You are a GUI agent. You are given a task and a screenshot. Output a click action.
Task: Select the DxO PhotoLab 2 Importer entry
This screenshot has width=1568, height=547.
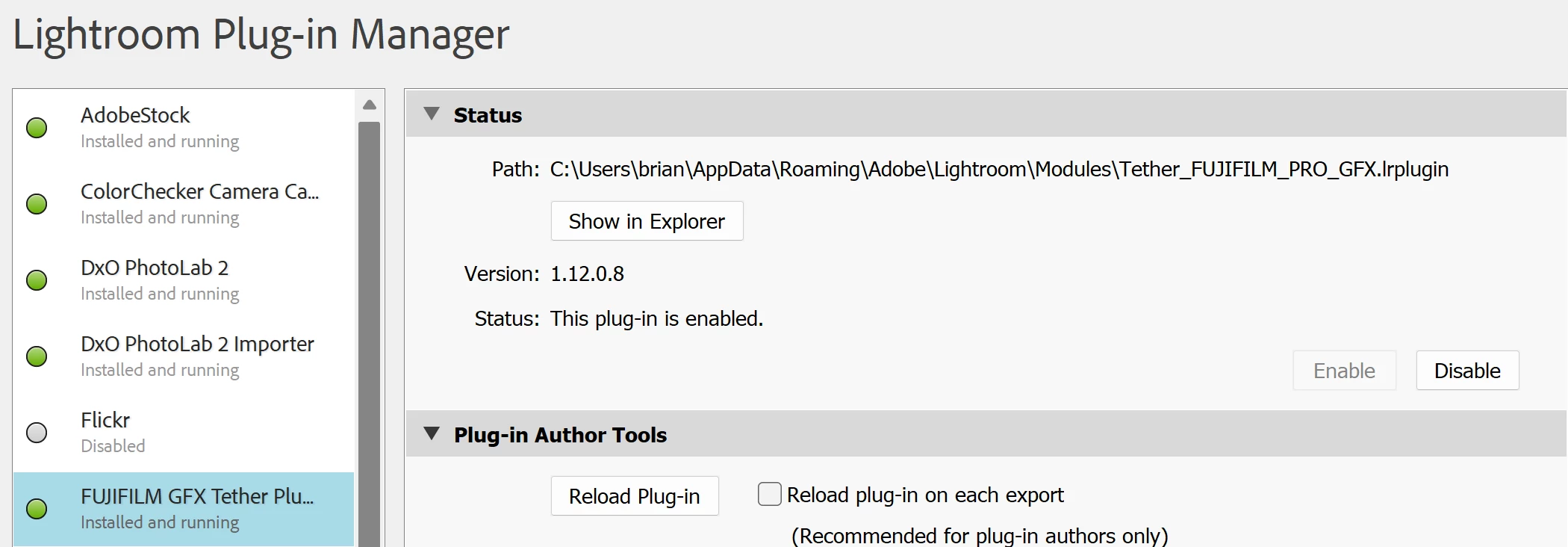coord(184,356)
